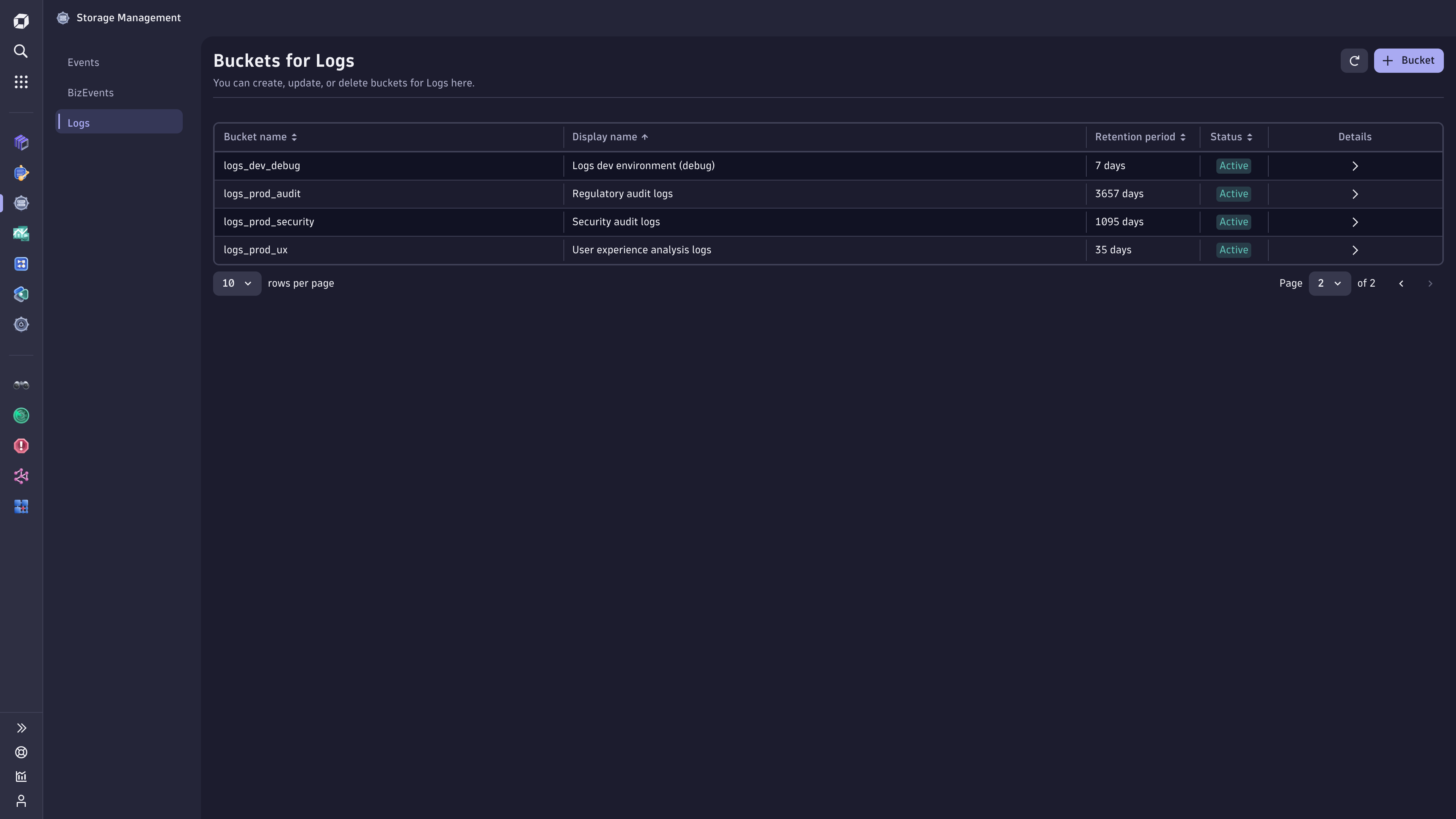Select the Search icon in sidebar
The width and height of the screenshot is (1456, 819).
pyautogui.click(x=21, y=51)
